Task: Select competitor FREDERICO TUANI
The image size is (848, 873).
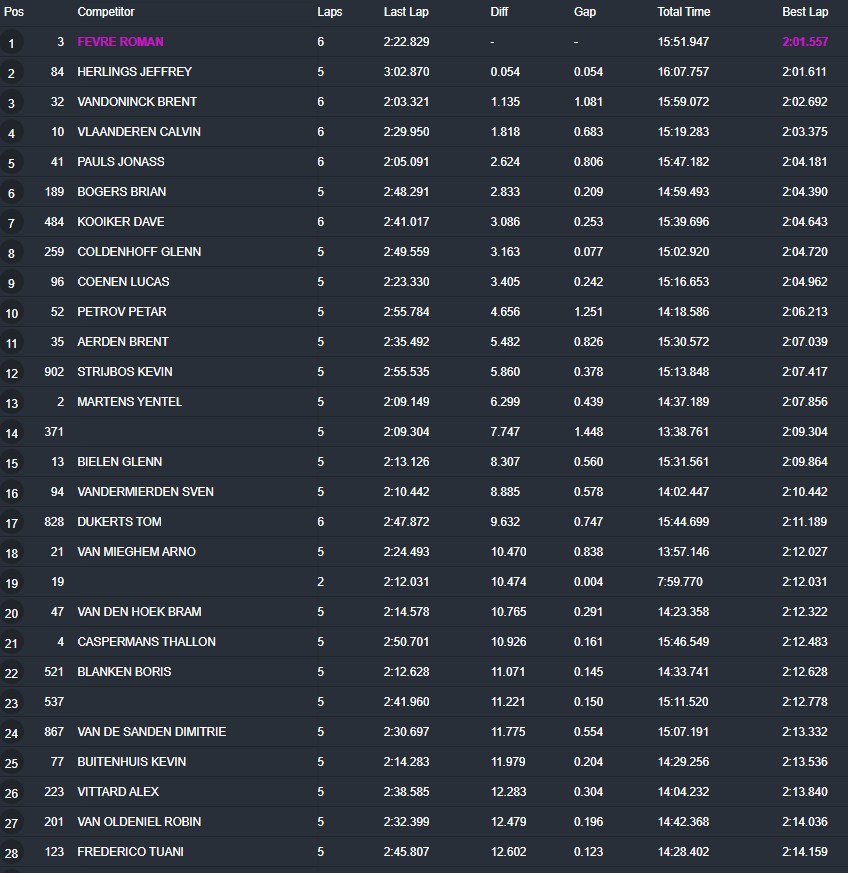Action: 130,852
